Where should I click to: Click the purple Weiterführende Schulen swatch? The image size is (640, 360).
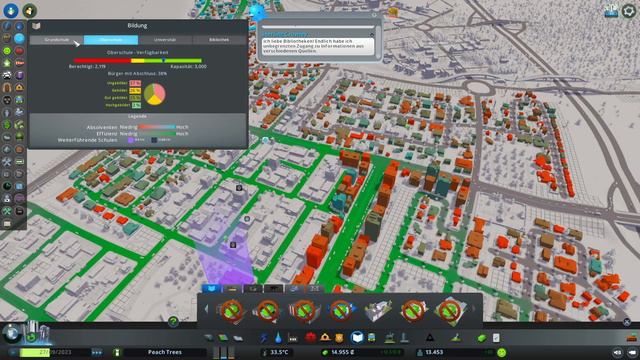(131, 140)
